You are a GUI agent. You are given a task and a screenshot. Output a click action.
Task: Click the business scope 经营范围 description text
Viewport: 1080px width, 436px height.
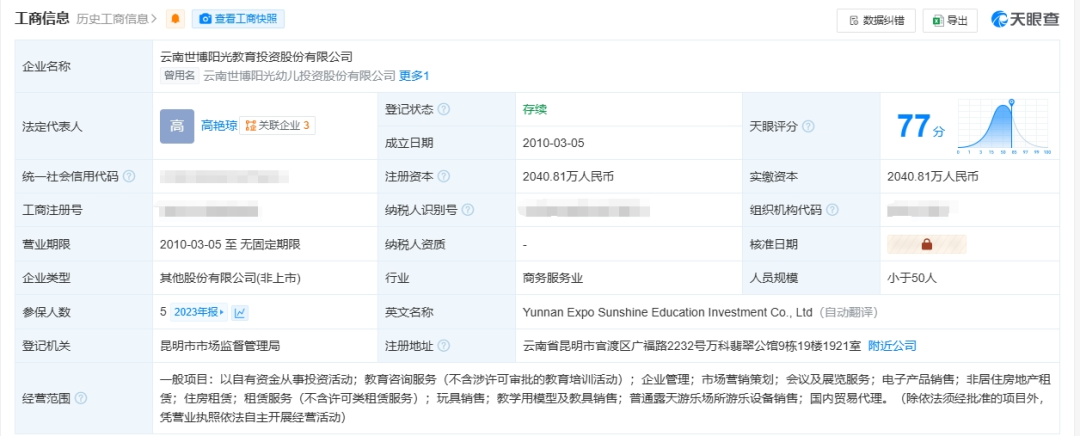click(605, 398)
